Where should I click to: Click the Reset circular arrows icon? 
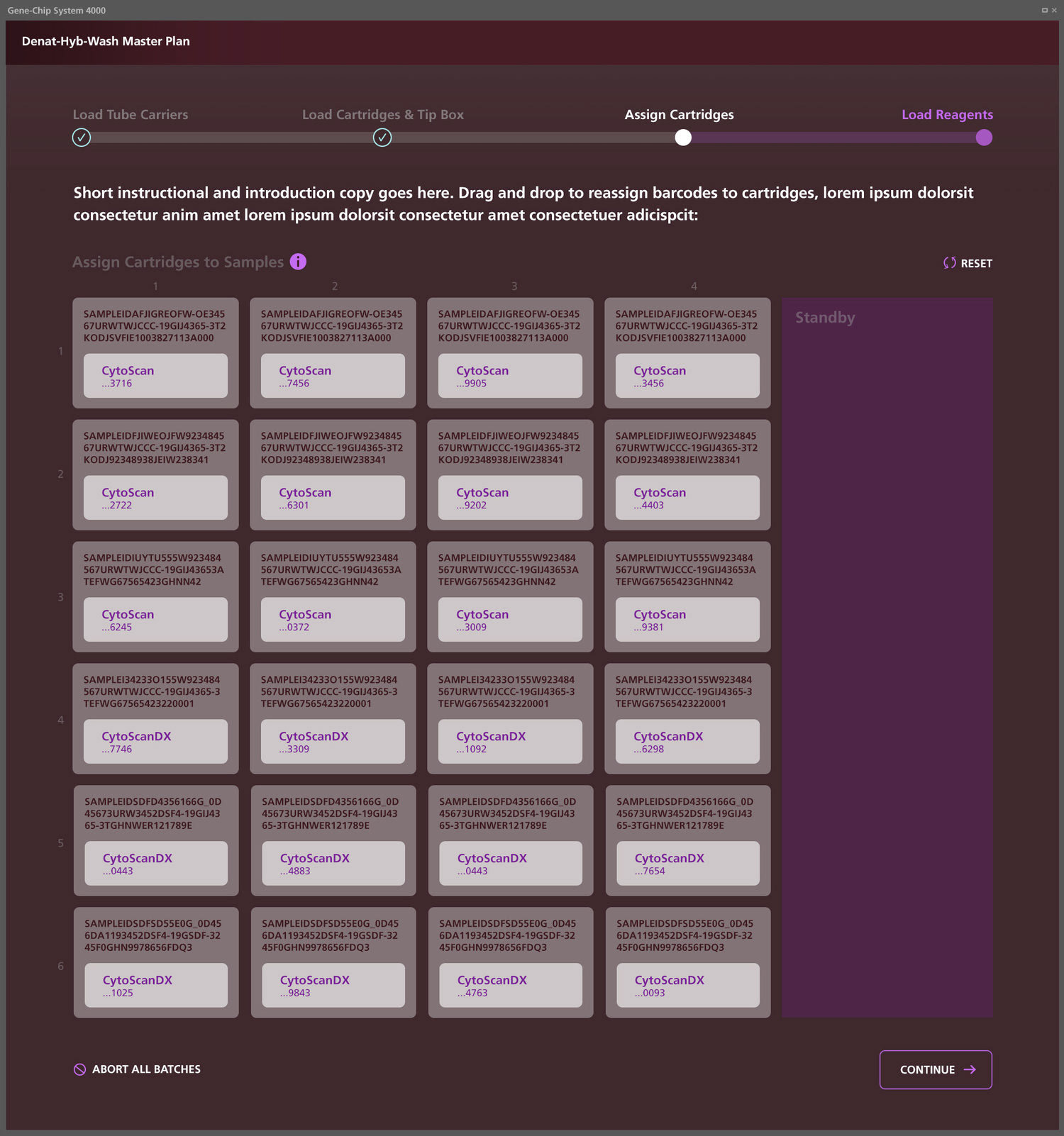[949, 263]
